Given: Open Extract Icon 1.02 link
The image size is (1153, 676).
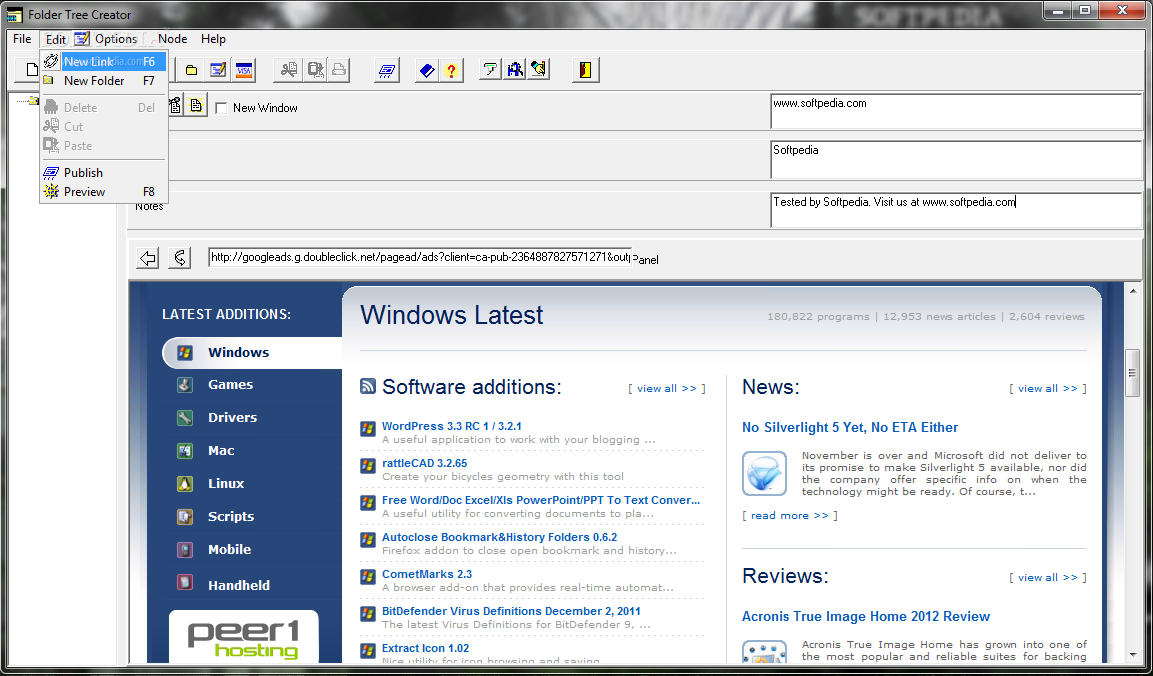Looking at the screenshot, I should click(425, 648).
